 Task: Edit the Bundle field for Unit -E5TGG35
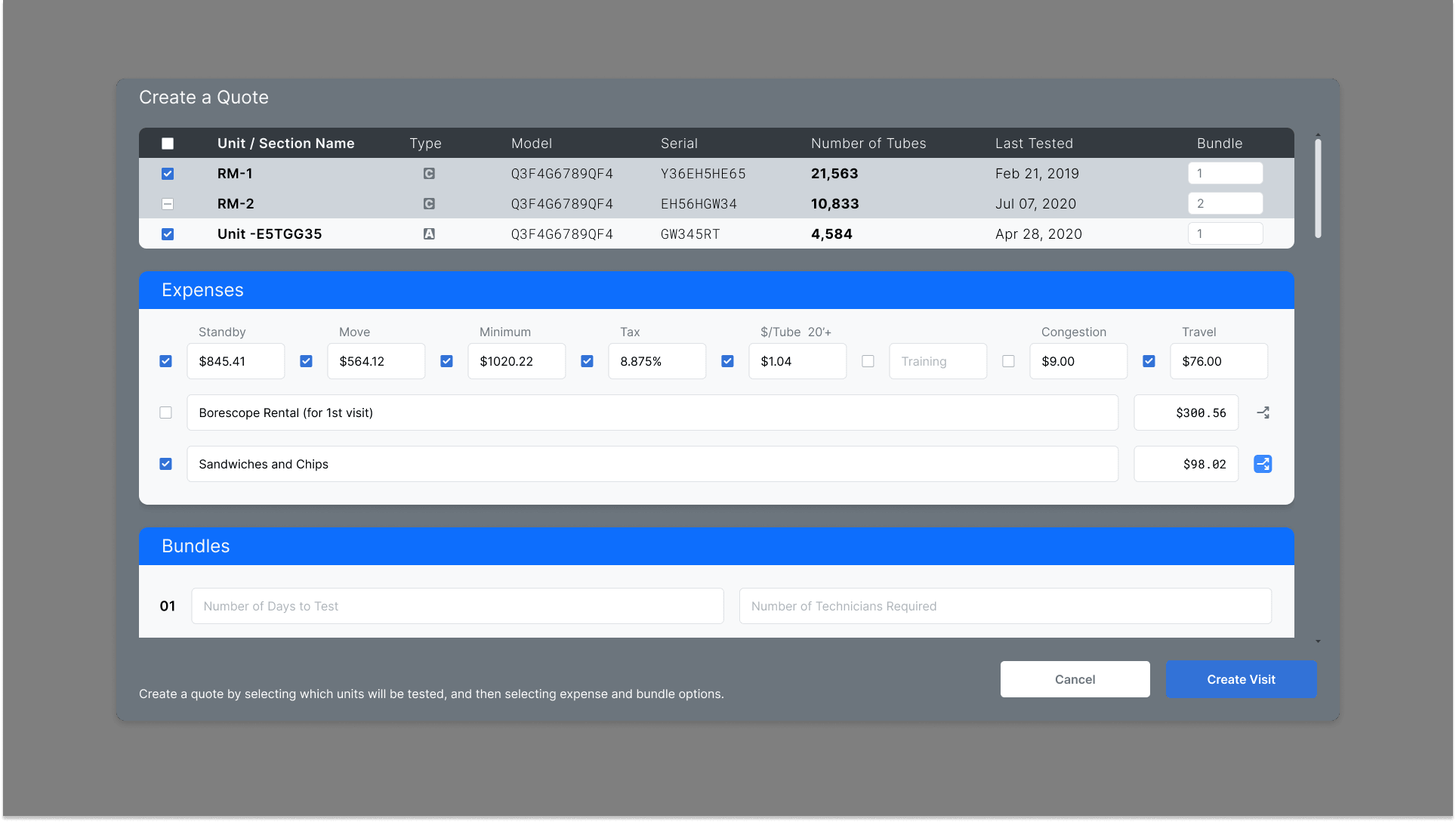point(1225,234)
